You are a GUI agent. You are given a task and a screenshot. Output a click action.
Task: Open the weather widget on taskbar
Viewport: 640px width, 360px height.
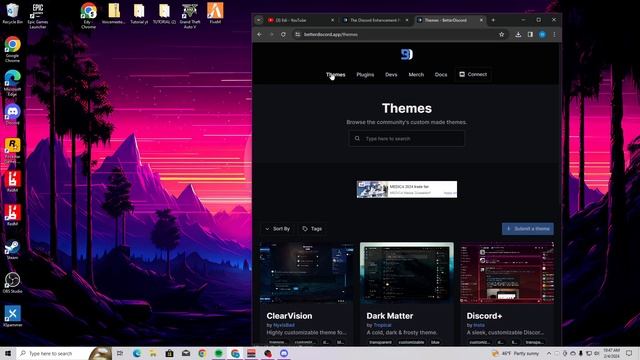click(516, 353)
